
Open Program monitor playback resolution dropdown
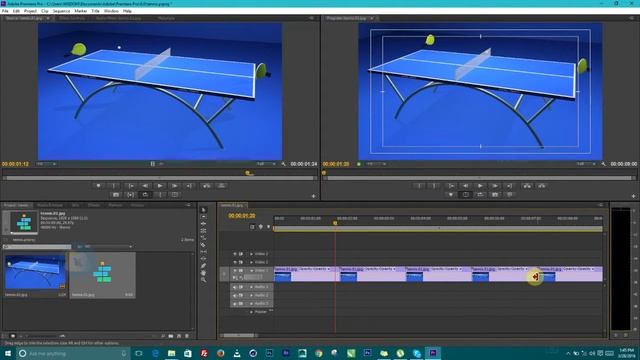(586, 164)
